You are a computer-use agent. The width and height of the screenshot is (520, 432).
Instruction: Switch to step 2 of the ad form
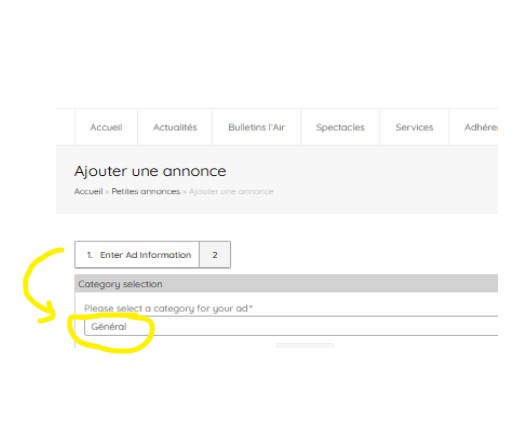click(x=215, y=255)
